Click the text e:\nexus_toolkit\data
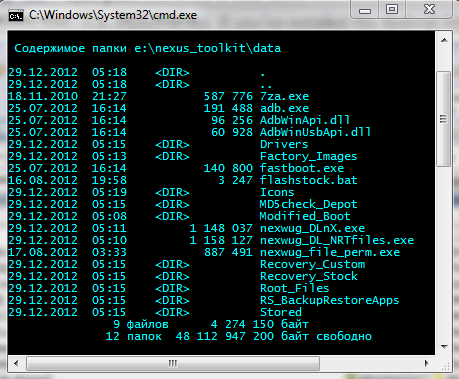Screen dimensions: 459x379 pos(208,48)
